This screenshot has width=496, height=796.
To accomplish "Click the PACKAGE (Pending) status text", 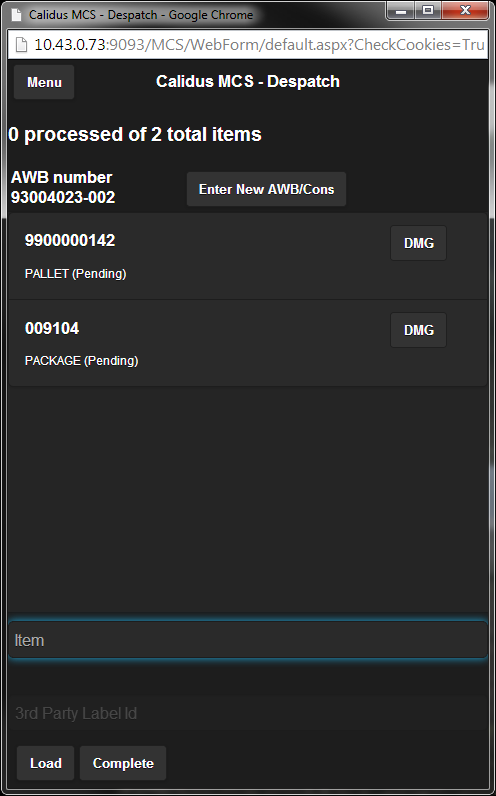I will [82, 360].
